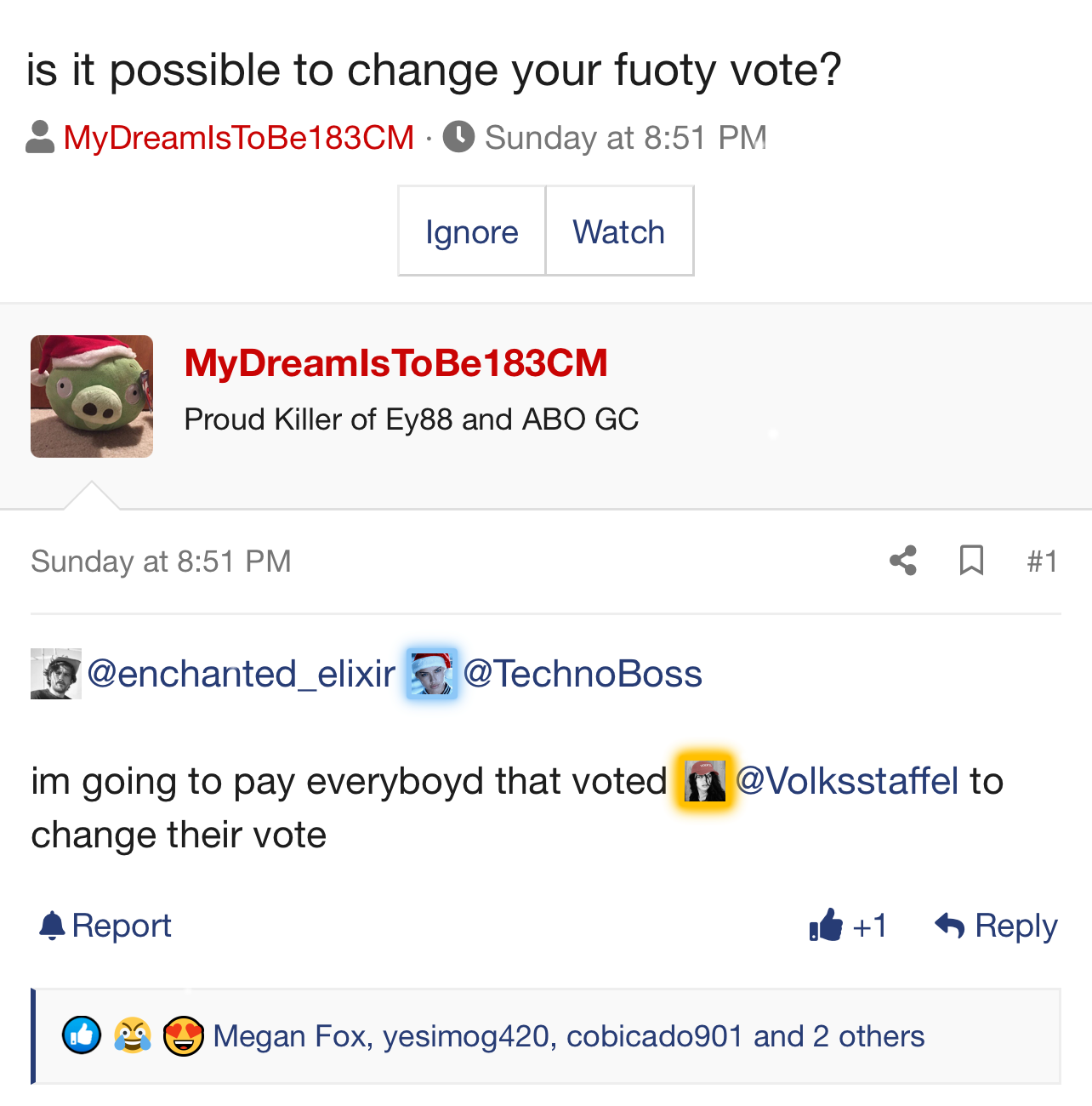Click the crying laughing reaction emoji
Viewport: 1092px width, 1106px height.
click(x=133, y=1035)
